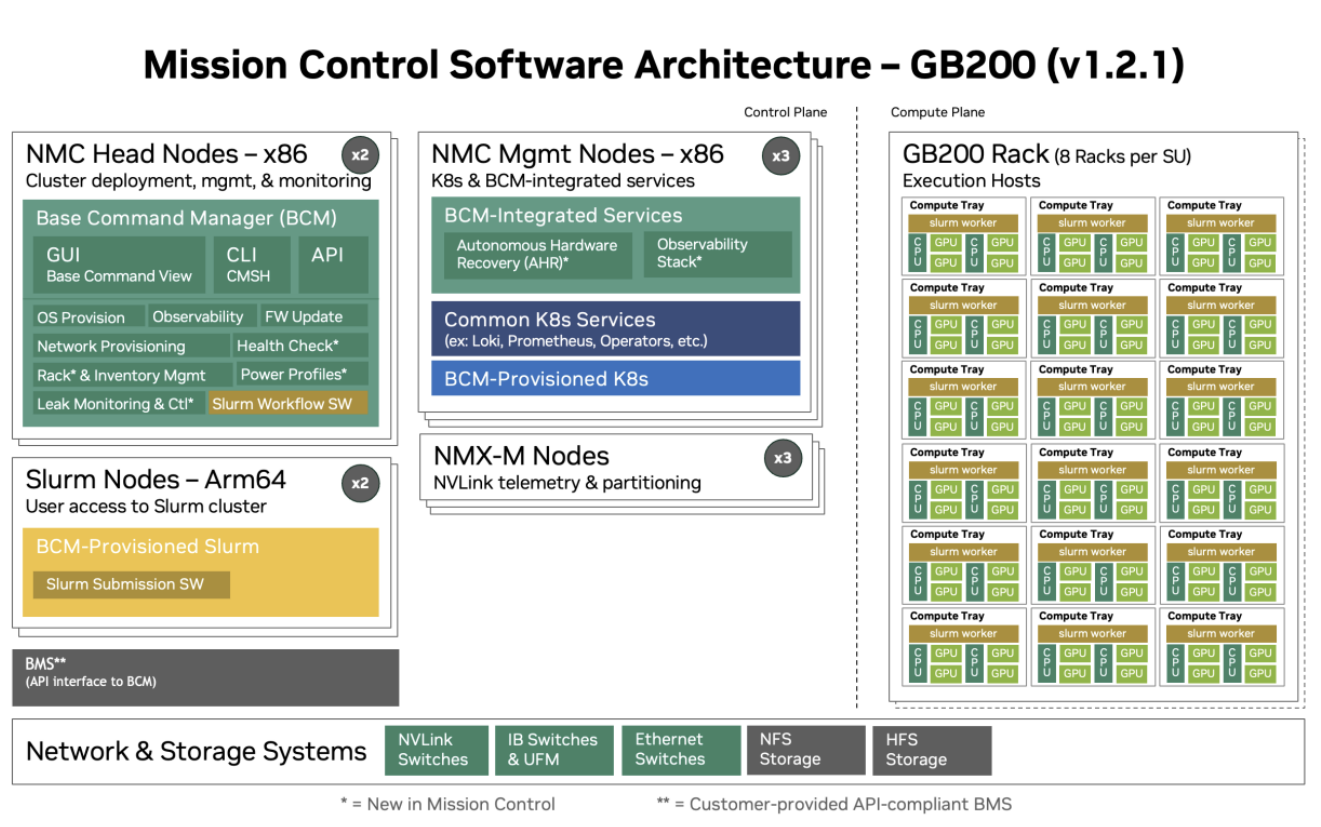Click the Slurm Submission SW block
This screenshot has width=1321, height=827.
131,585
